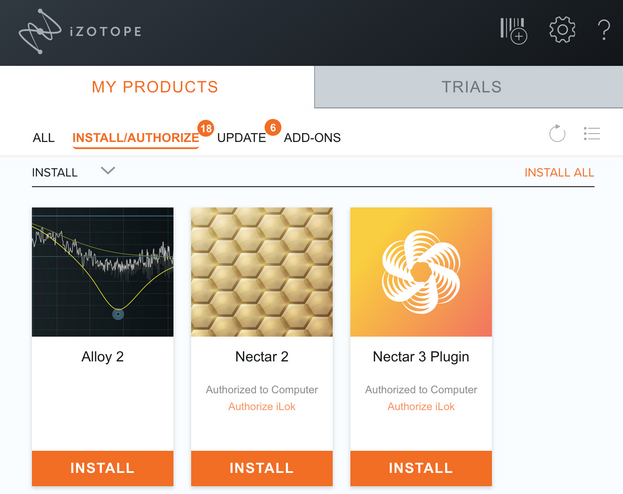623x494 pixels.
Task: Click Authorize iLok under Nectar 2
Action: click(261, 407)
